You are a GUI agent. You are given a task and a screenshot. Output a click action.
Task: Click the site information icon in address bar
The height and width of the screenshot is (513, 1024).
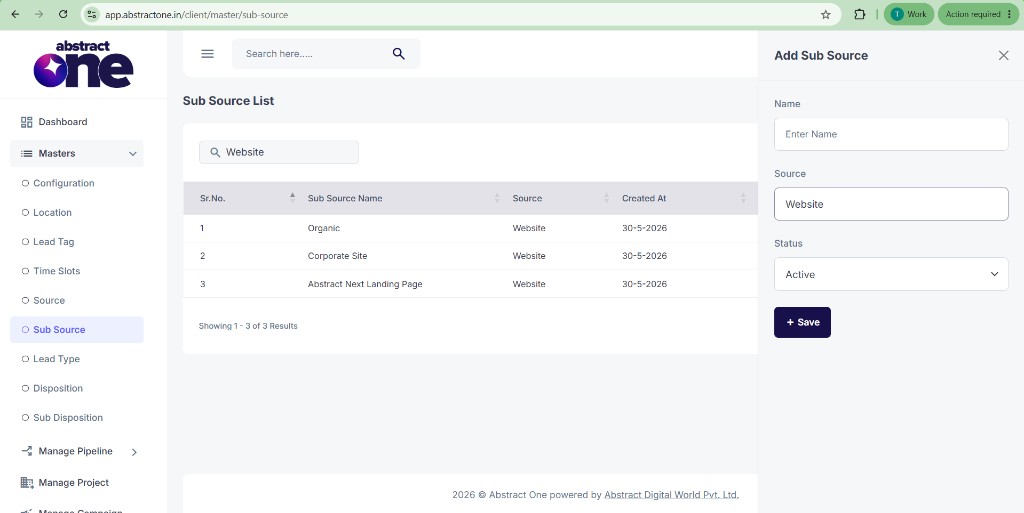point(92,14)
